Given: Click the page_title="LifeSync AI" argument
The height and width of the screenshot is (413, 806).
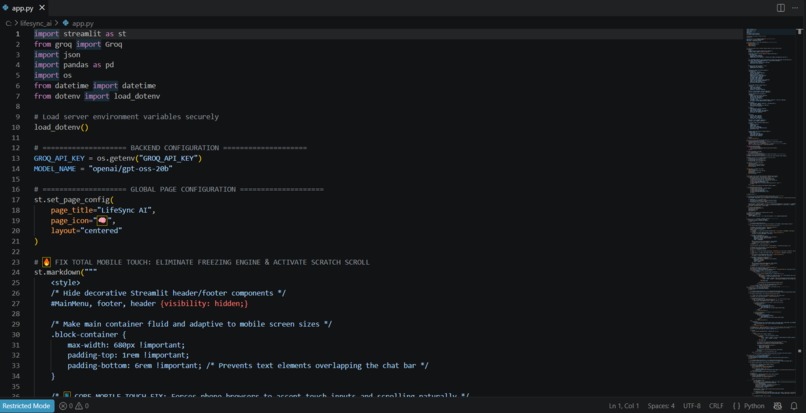Looking at the screenshot, I should pyautogui.click(x=103, y=210).
